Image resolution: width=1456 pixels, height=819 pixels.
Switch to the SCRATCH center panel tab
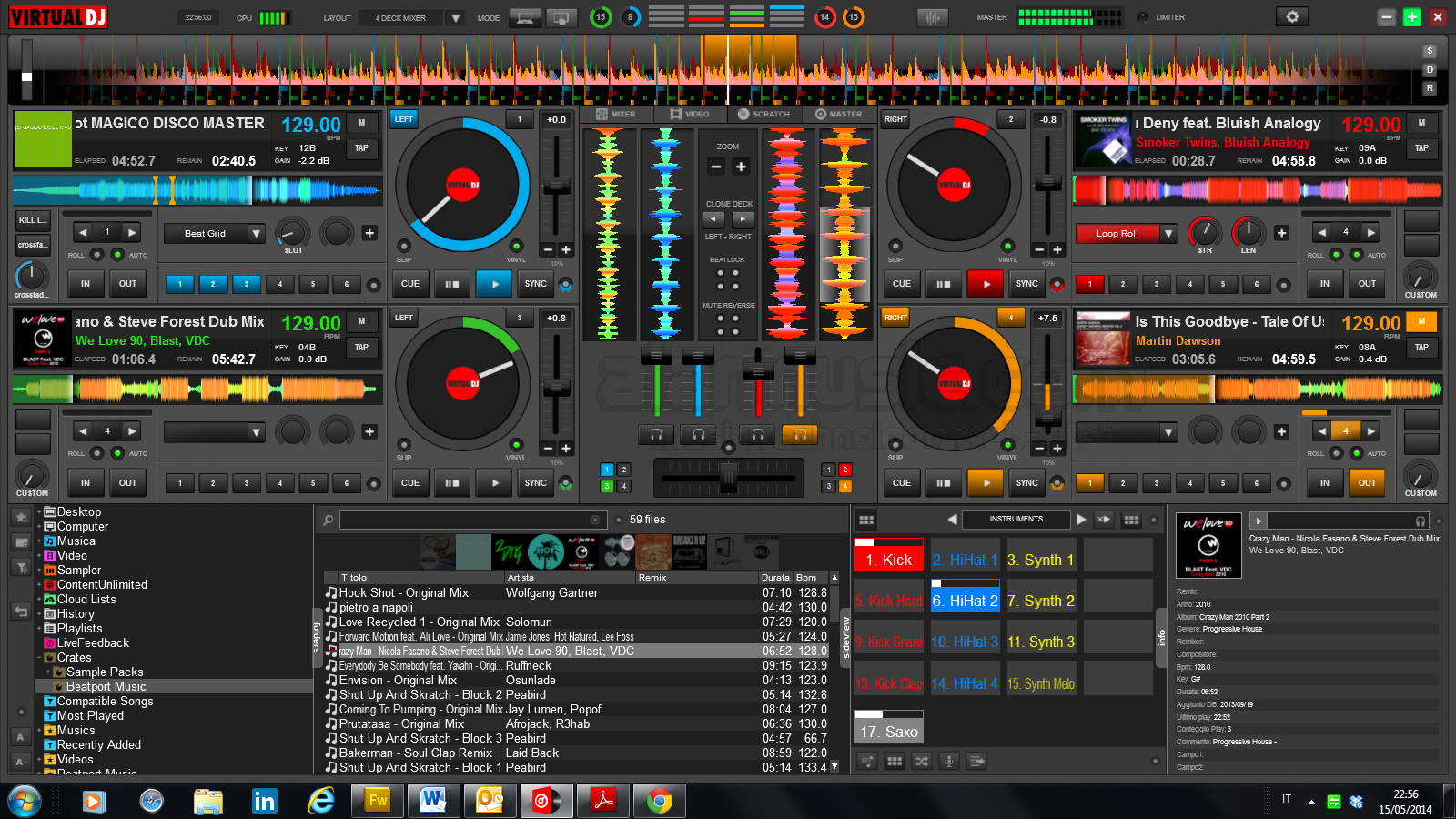coord(766,115)
